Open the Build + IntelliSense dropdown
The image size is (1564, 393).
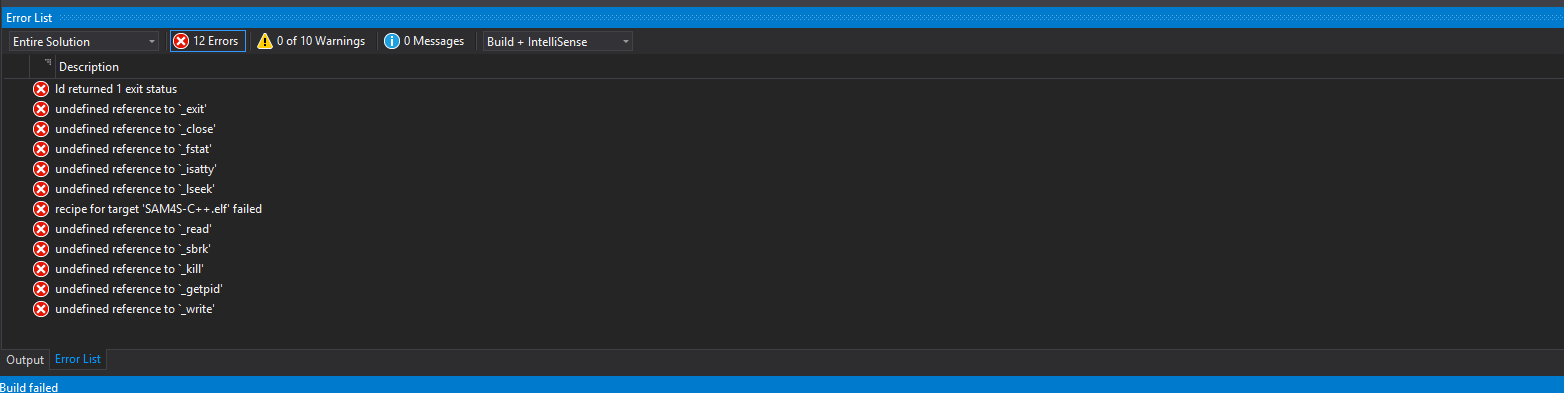(x=556, y=41)
